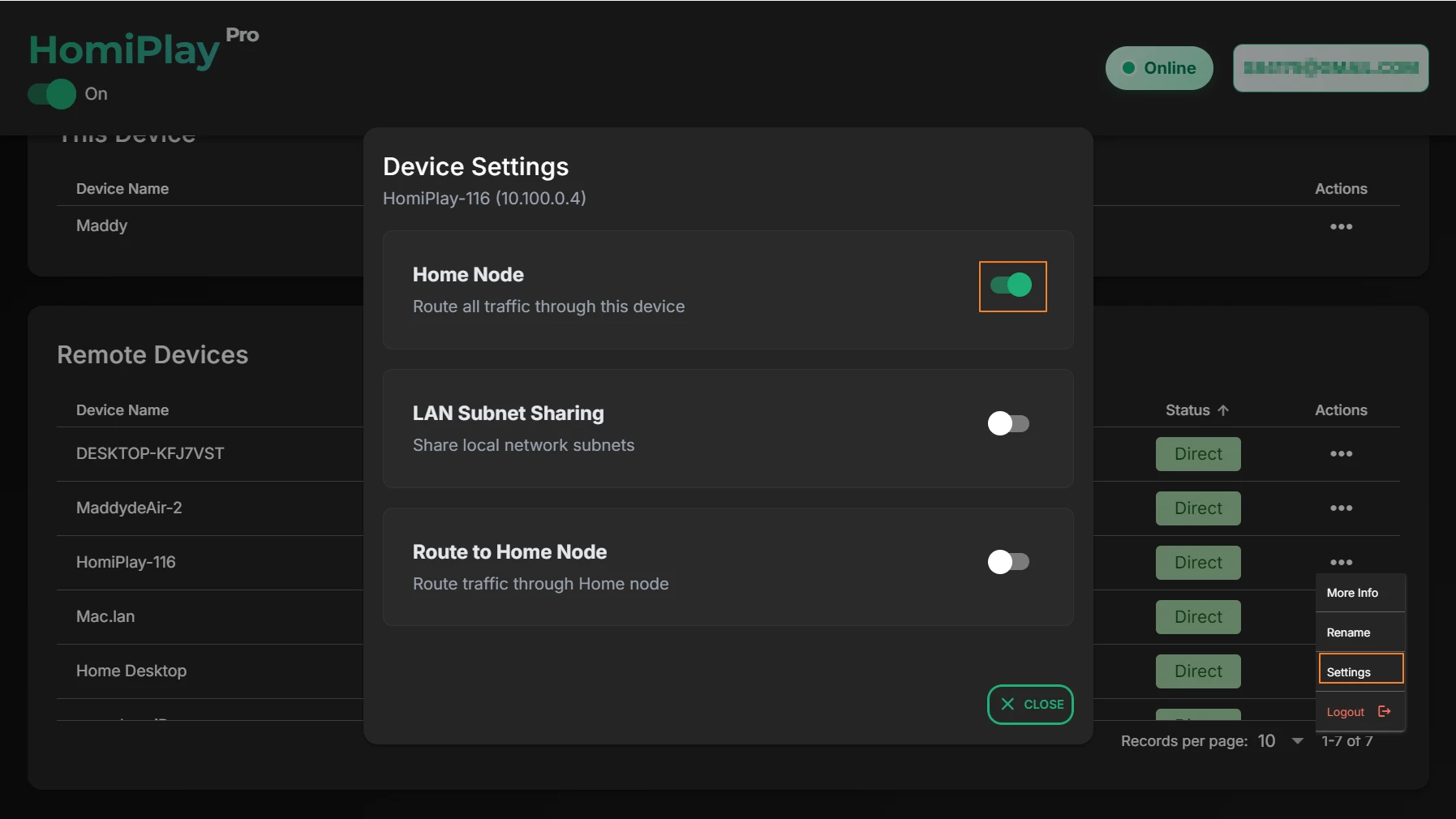Enable LAN Subnet Sharing toggle
Image resolution: width=1456 pixels, height=819 pixels.
pyautogui.click(x=1008, y=423)
